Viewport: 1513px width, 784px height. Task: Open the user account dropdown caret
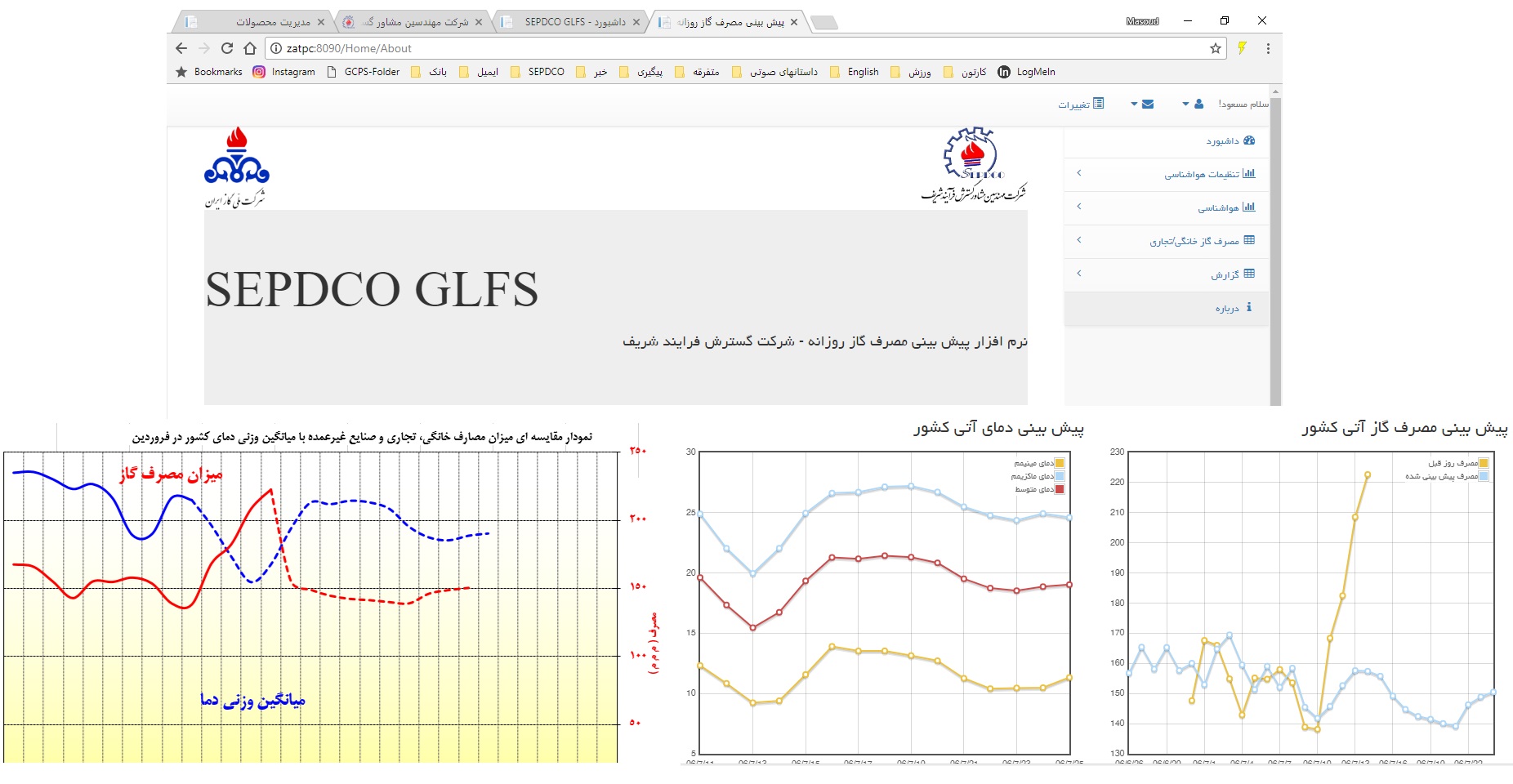(x=1185, y=104)
